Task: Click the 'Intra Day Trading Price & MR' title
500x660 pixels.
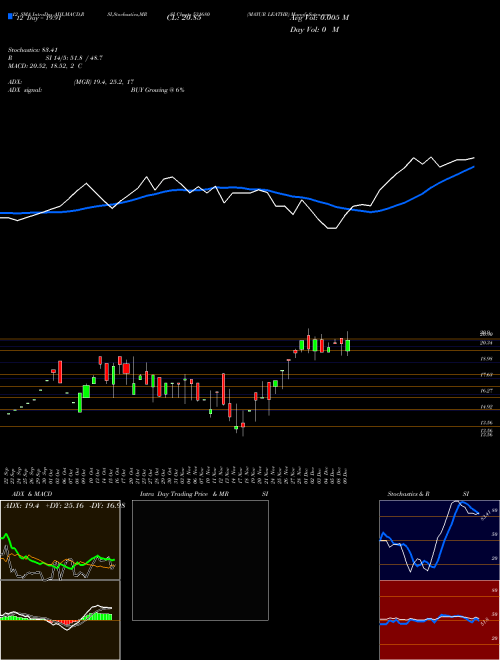Action: tap(184, 494)
